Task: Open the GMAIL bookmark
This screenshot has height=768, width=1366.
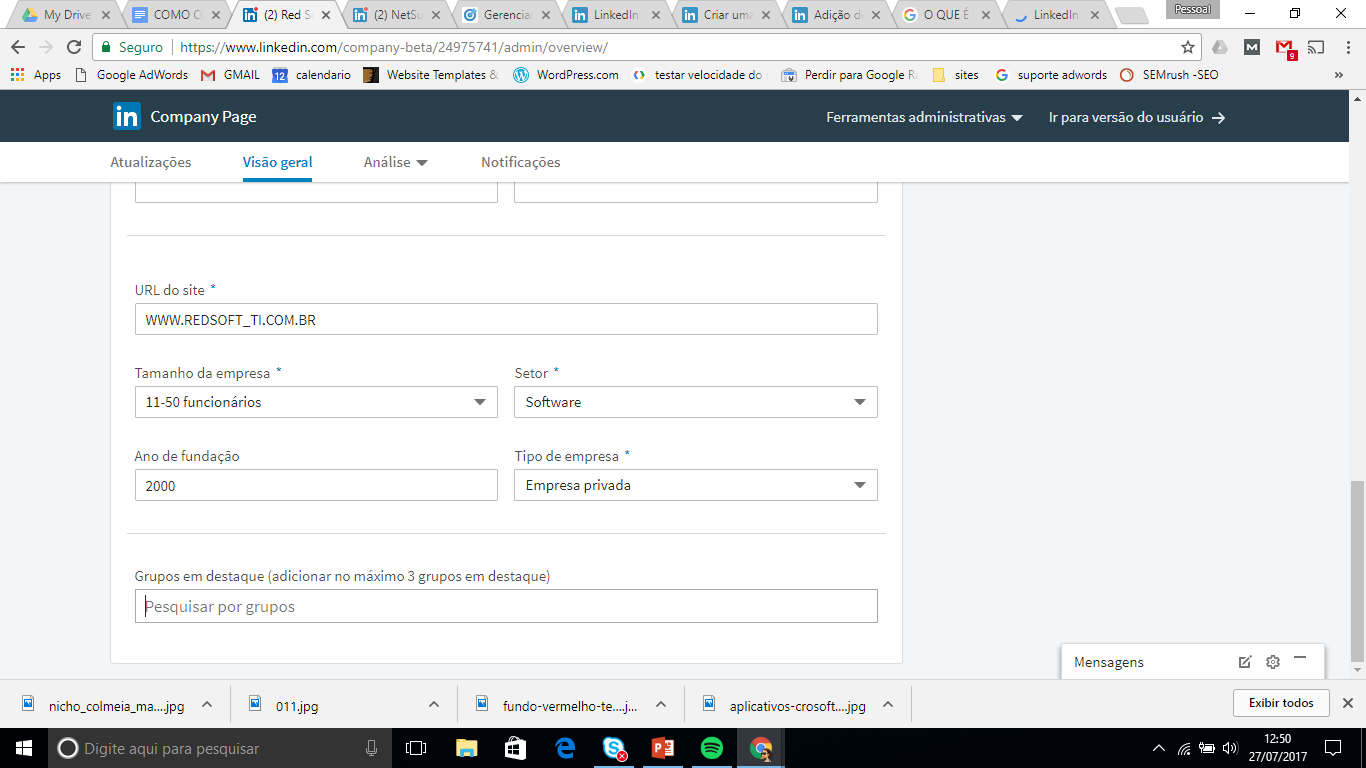Action: [x=230, y=75]
